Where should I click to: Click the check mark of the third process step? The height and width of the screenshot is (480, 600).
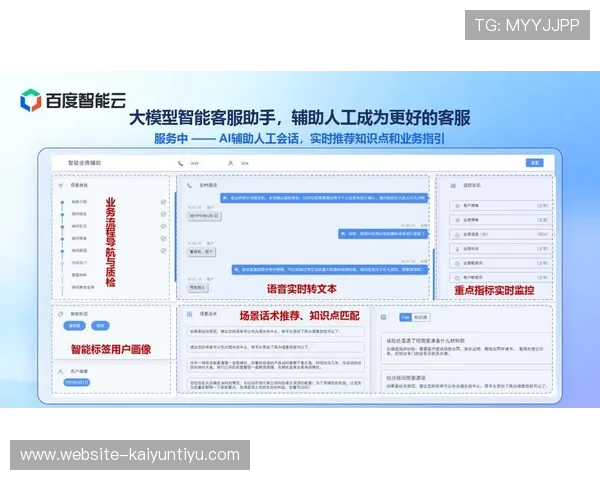163,226
